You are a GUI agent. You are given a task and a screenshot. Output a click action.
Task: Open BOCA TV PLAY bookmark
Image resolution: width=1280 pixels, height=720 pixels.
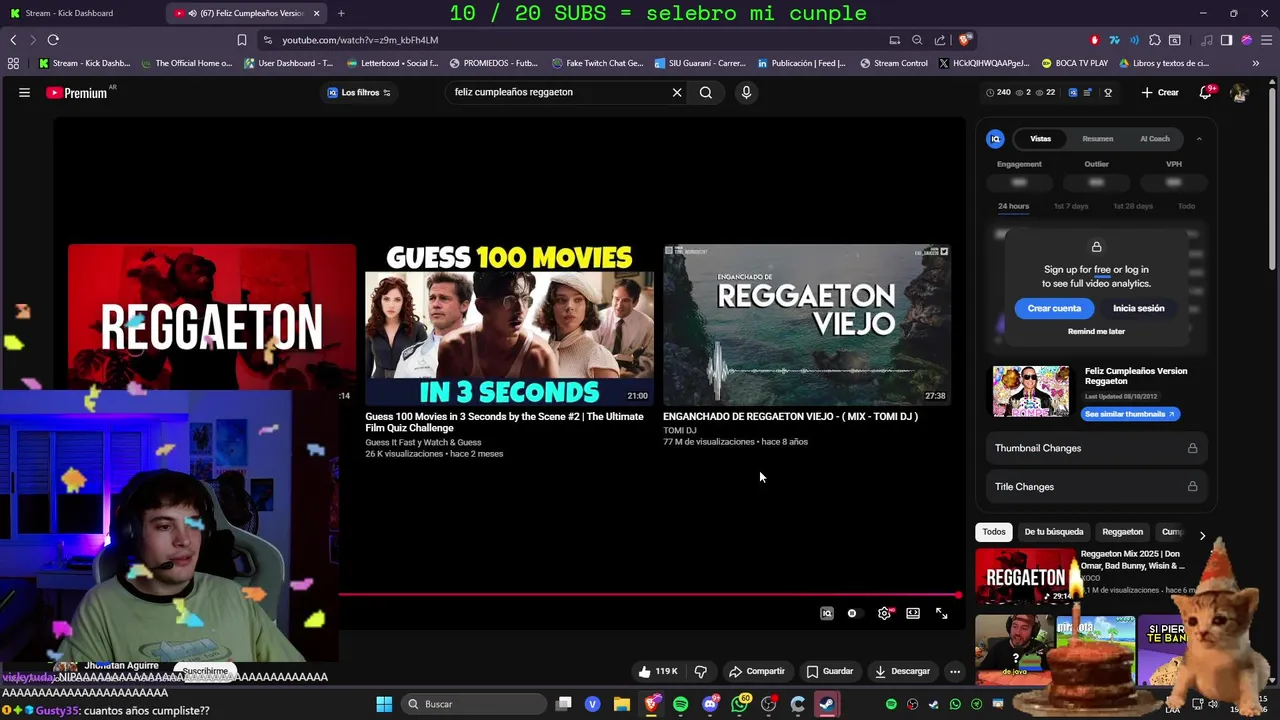(1074, 63)
